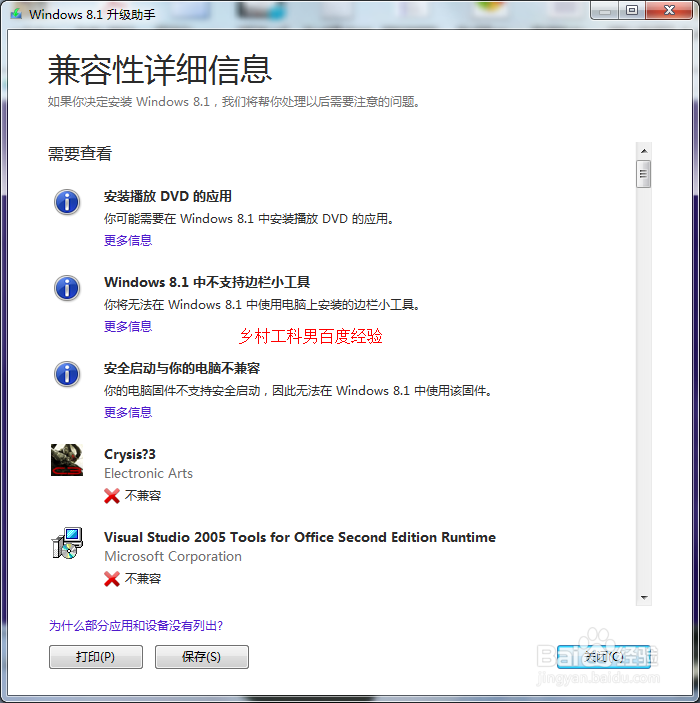Select the Microsoft Corporation publisher text
This screenshot has height=703, width=700.
click(x=173, y=556)
